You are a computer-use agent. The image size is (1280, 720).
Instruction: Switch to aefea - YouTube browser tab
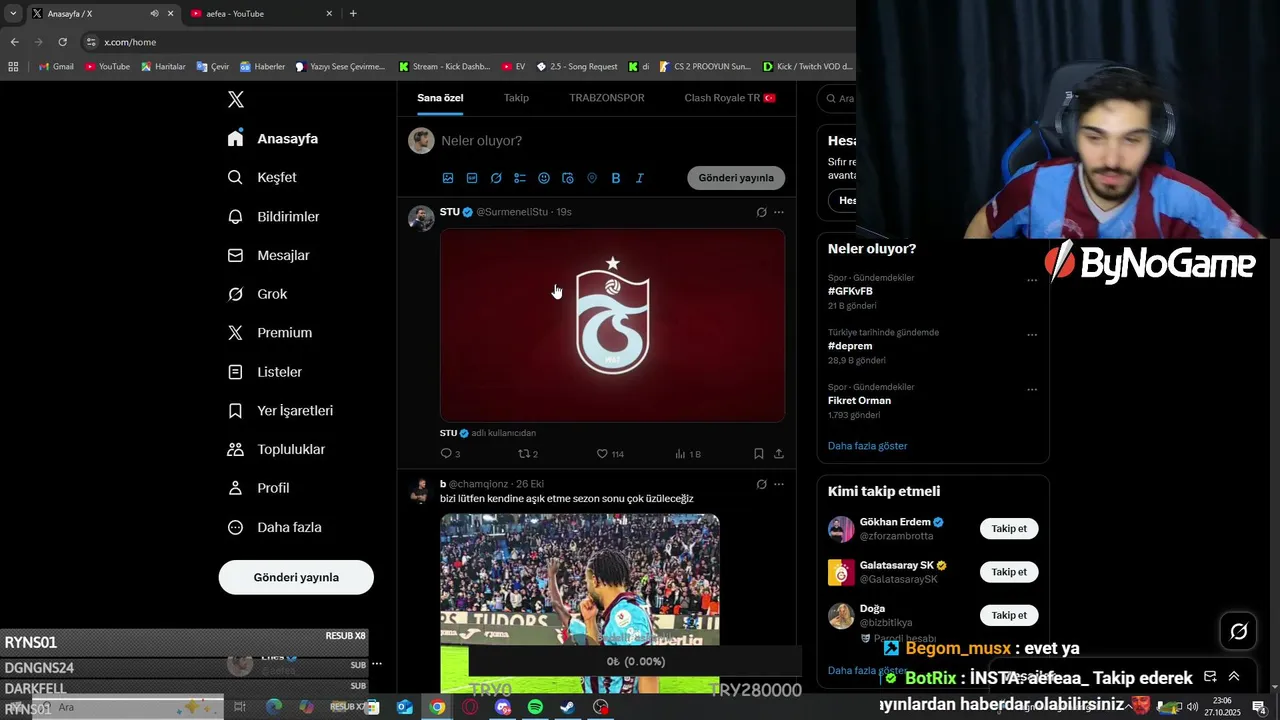pos(262,14)
